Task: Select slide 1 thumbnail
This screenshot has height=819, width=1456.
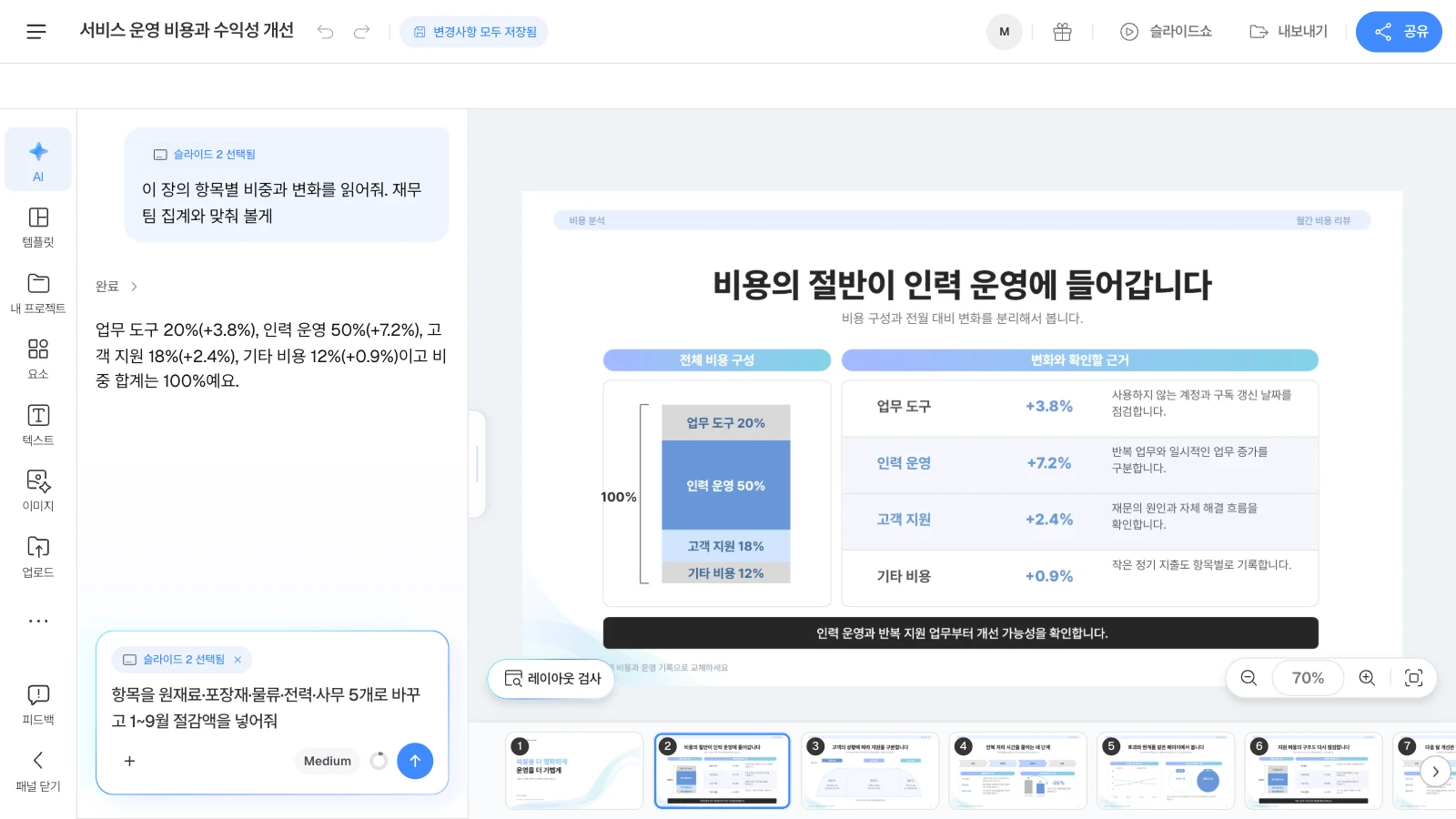Action: point(574,771)
